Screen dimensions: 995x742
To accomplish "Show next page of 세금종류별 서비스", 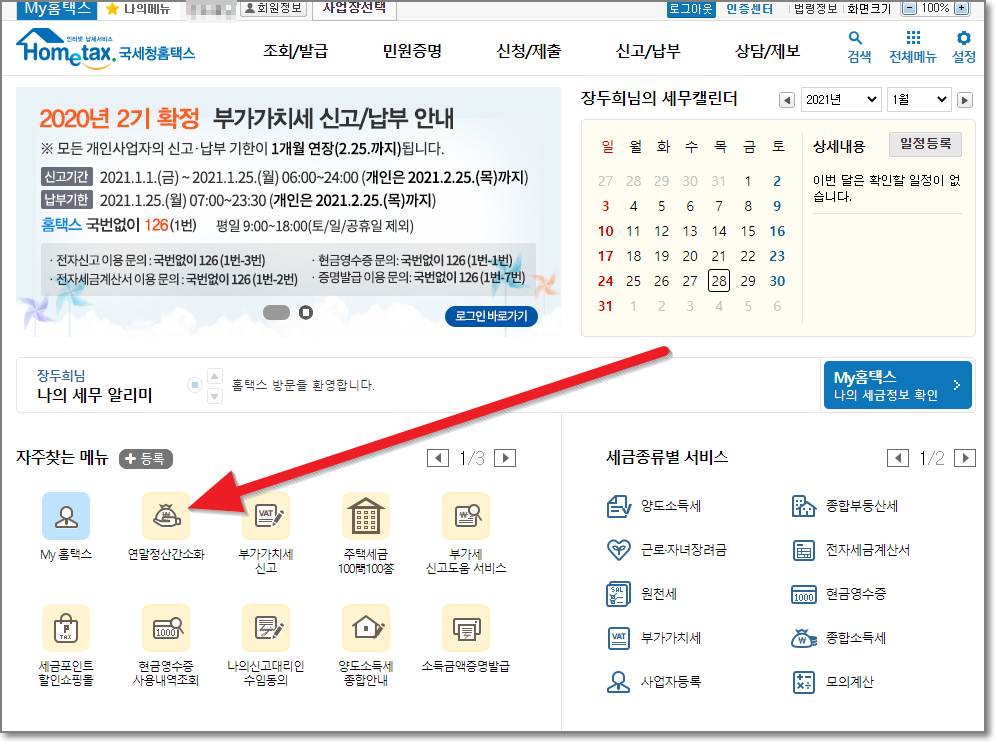I will (x=965, y=458).
